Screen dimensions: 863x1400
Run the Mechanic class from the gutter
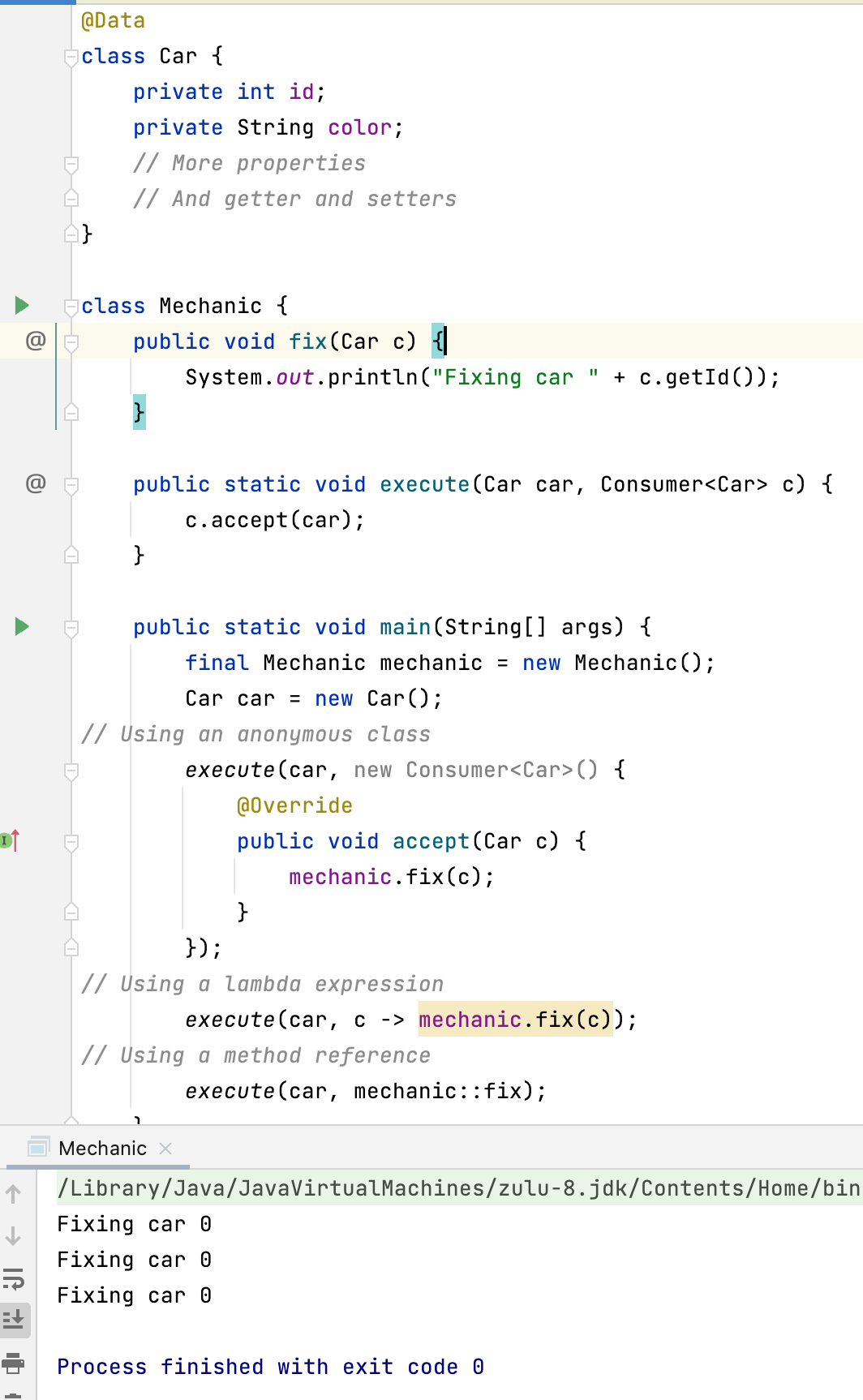[22, 305]
